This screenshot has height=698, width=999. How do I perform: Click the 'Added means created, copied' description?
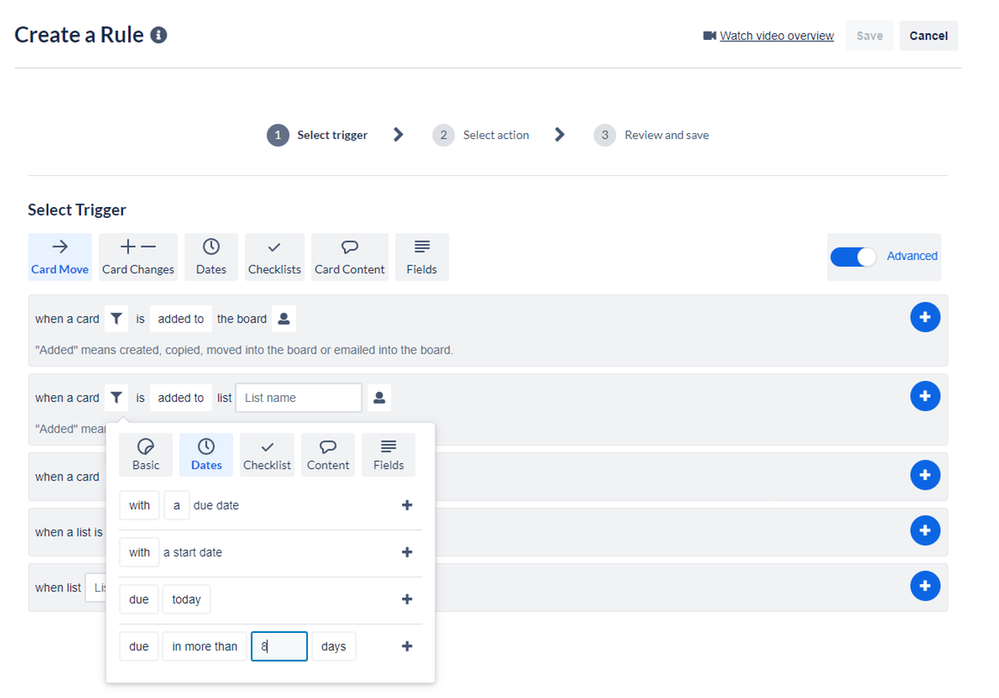click(x=244, y=350)
